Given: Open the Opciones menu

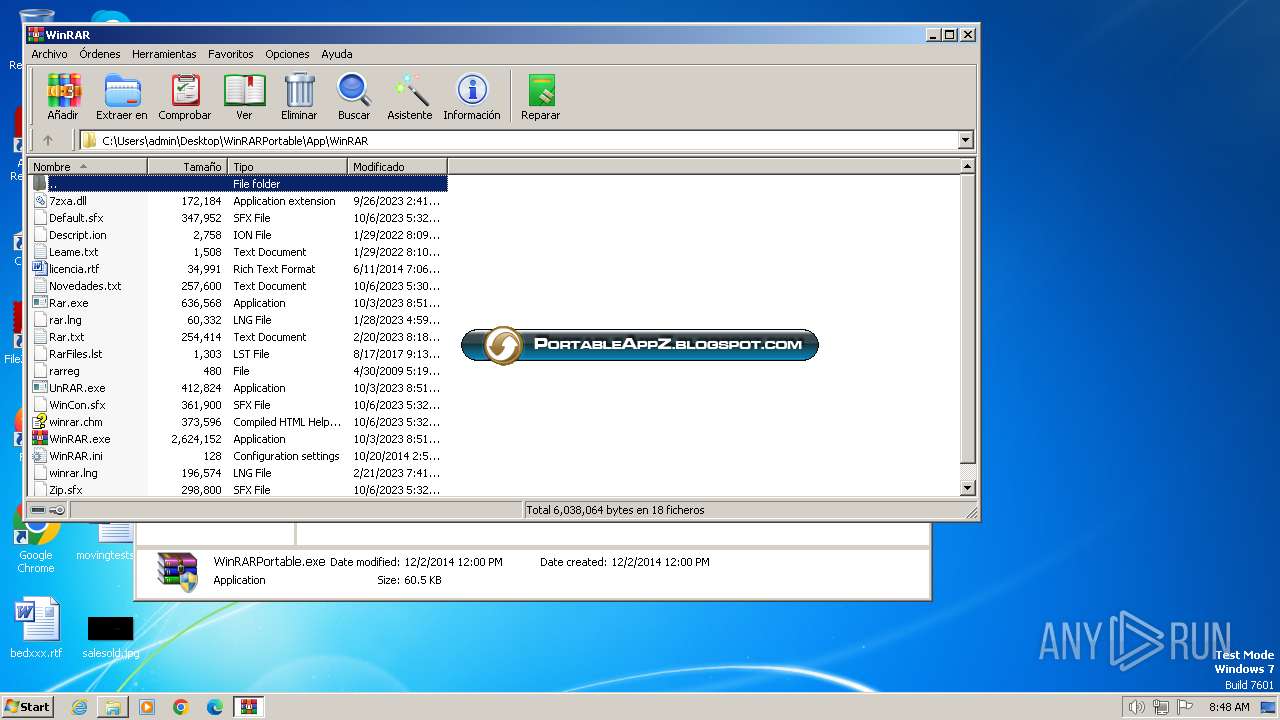Looking at the screenshot, I should pyautogui.click(x=287, y=54).
